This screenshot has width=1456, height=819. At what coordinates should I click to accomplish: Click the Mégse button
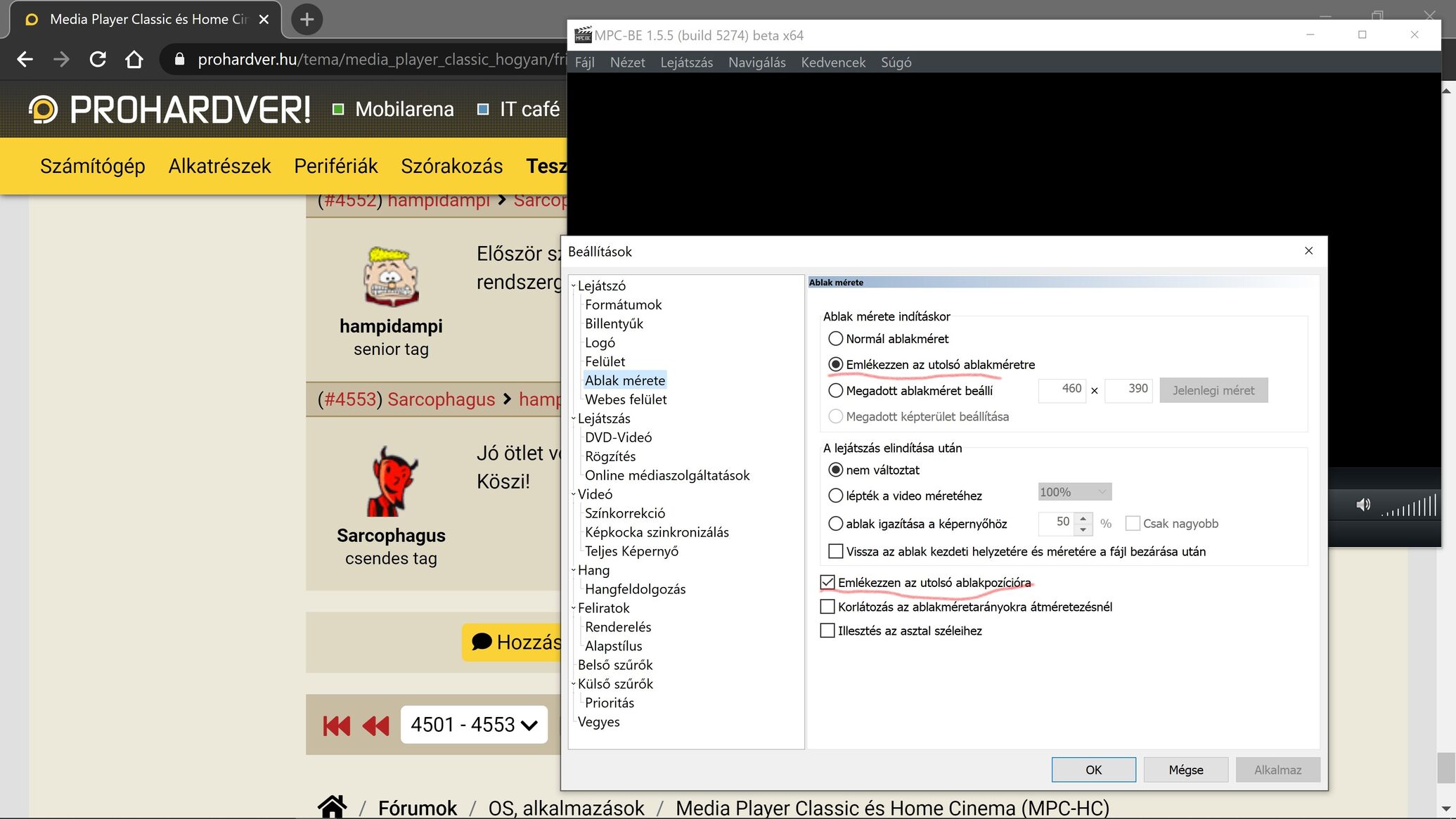pyautogui.click(x=1185, y=770)
